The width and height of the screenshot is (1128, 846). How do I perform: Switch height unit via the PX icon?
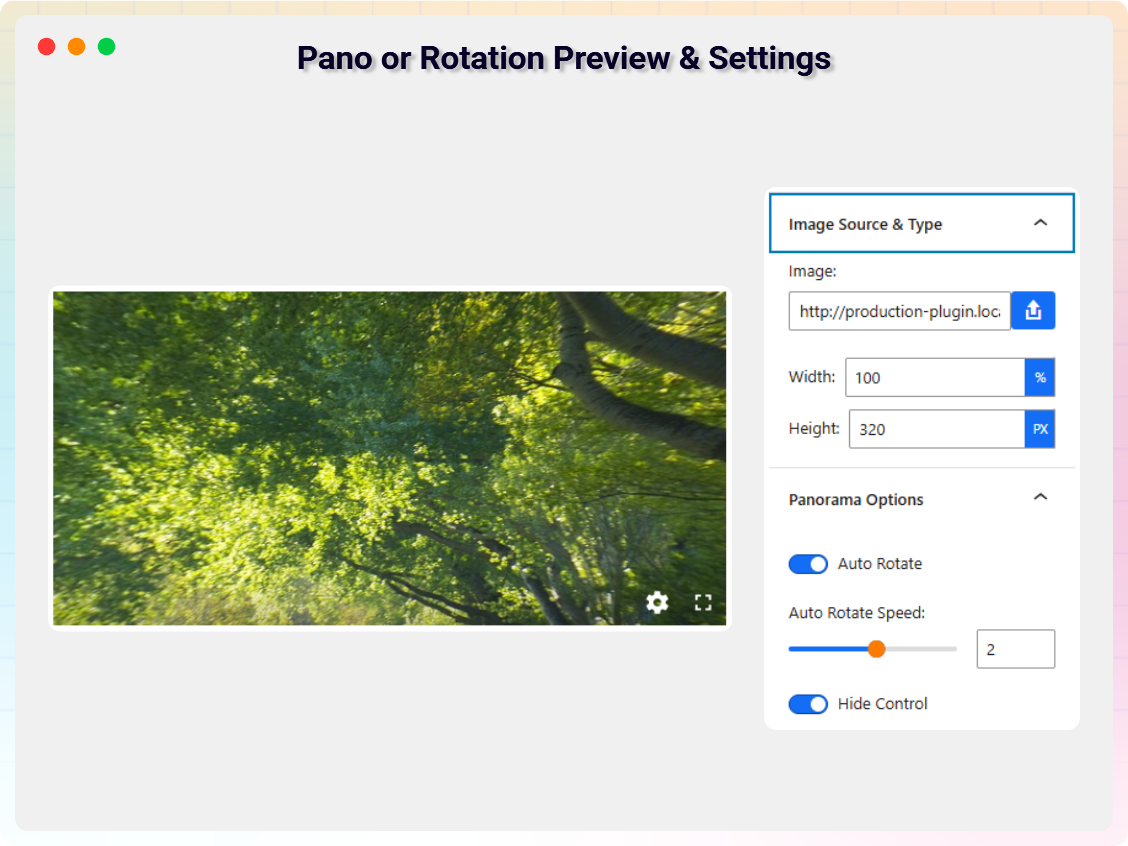point(1040,428)
